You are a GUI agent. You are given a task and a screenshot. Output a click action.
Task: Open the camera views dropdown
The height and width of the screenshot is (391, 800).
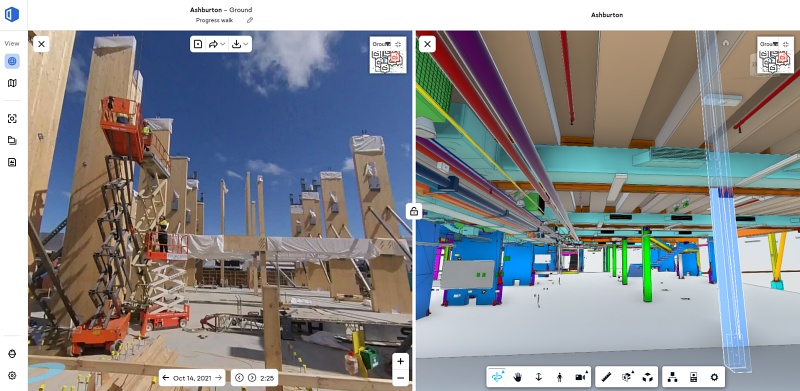(x=581, y=377)
